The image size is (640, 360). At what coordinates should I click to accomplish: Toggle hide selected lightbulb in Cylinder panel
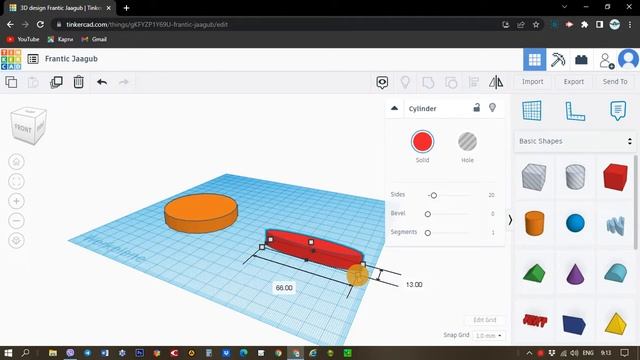coord(492,108)
